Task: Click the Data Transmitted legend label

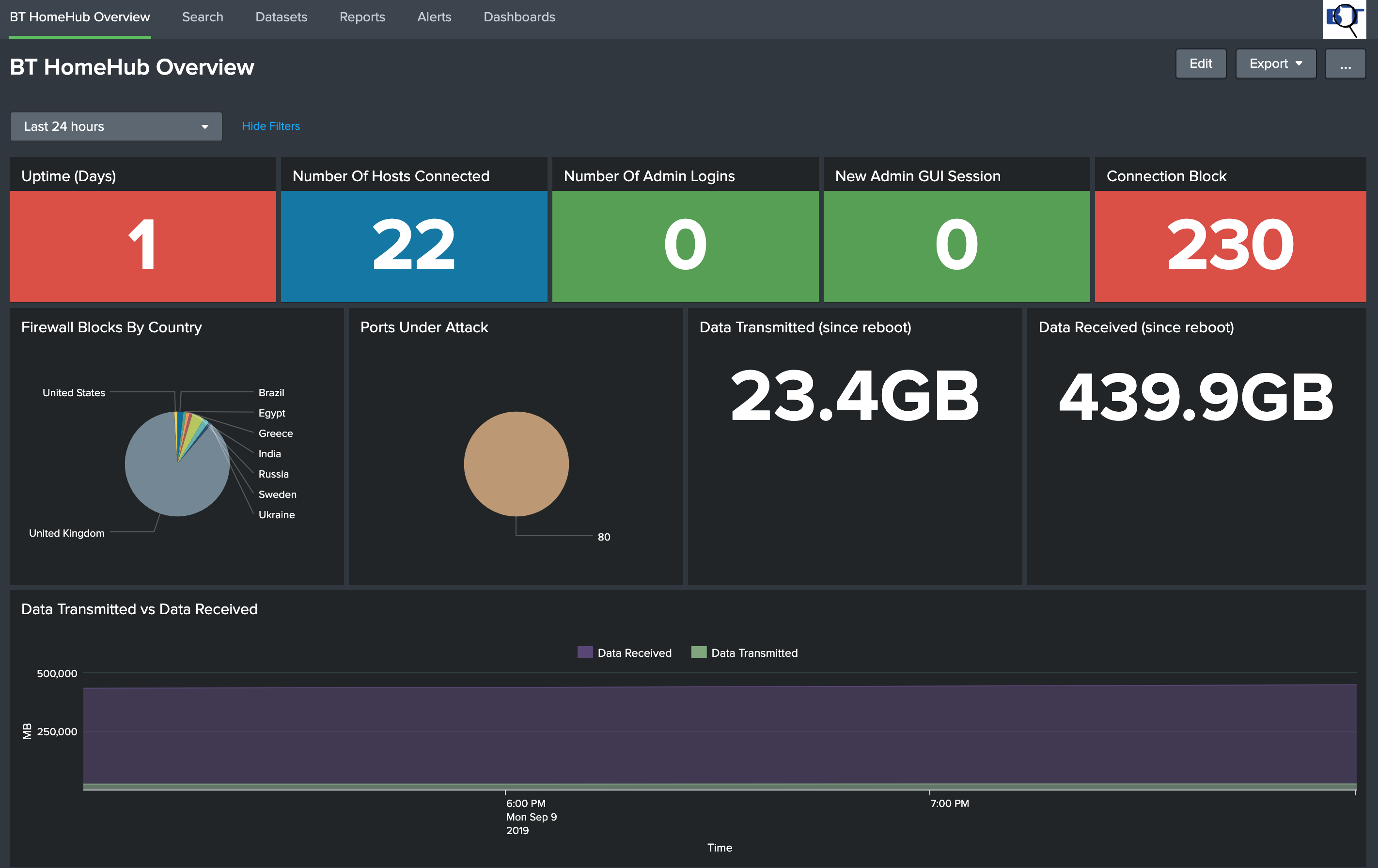Action: pyautogui.click(x=754, y=653)
